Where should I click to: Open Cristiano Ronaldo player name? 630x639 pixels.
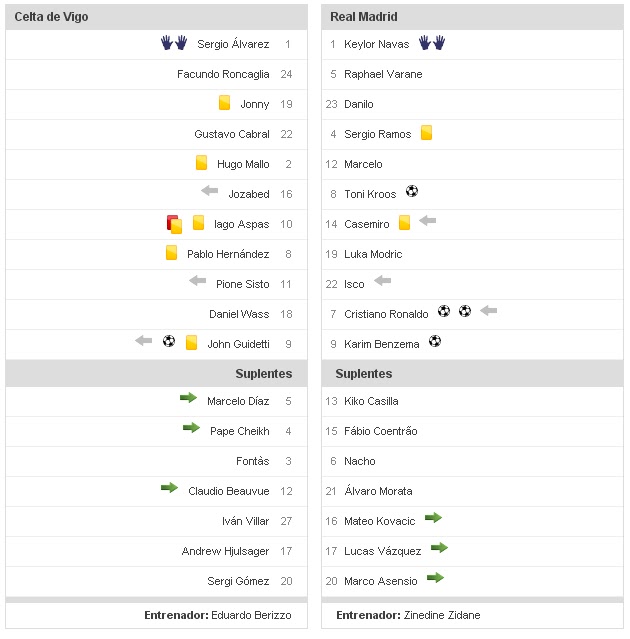click(386, 314)
